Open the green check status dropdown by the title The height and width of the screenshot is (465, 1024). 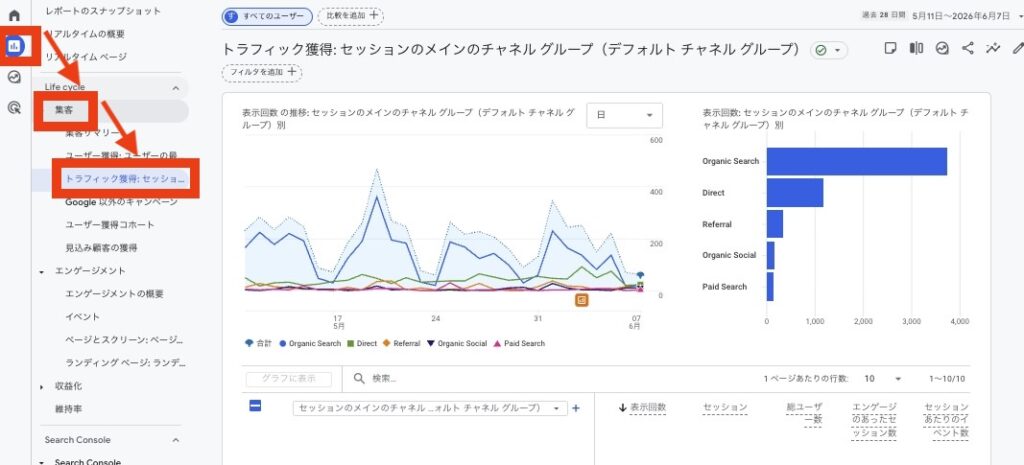(x=829, y=50)
